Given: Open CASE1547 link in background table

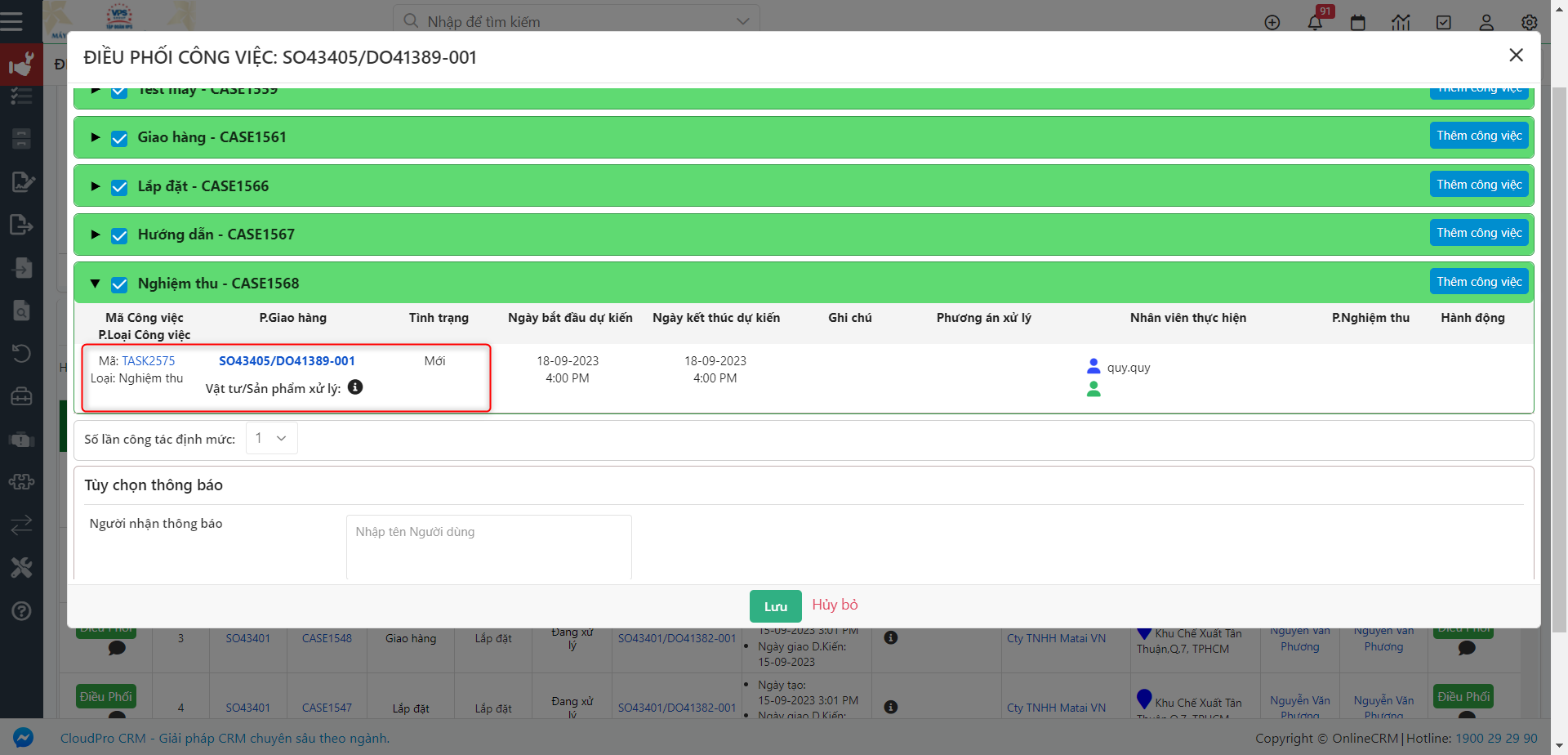Looking at the screenshot, I should 327,708.
